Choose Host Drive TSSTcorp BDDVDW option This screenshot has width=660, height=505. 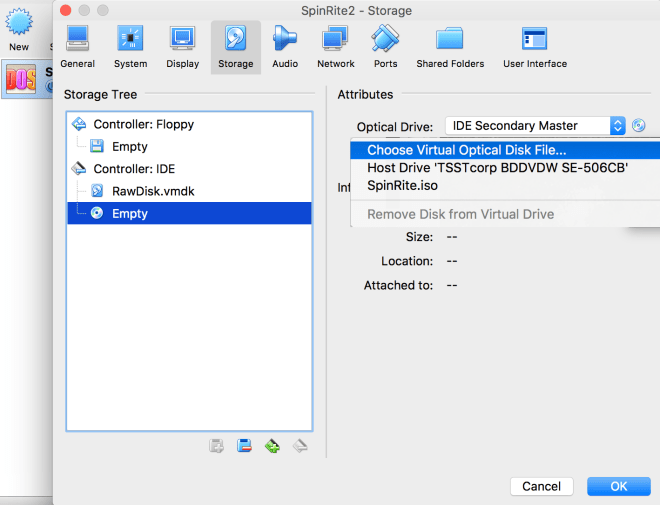click(497, 168)
